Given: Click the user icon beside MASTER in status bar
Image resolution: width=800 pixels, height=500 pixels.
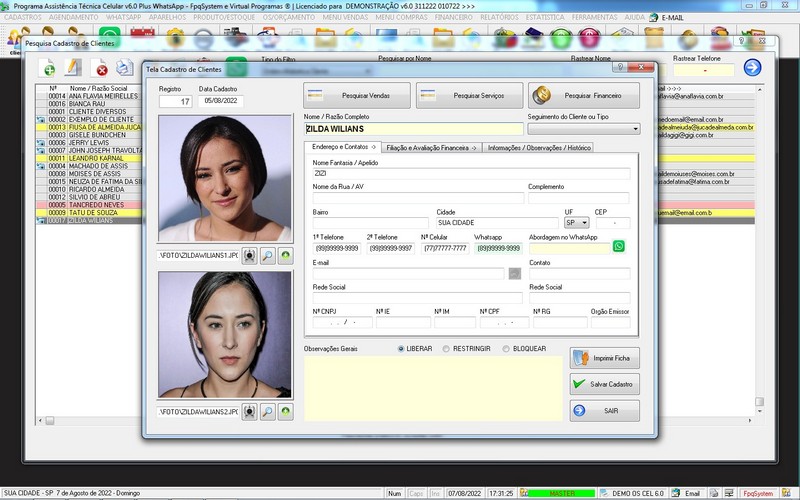Looking at the screenshot, I should pos(523,493).
